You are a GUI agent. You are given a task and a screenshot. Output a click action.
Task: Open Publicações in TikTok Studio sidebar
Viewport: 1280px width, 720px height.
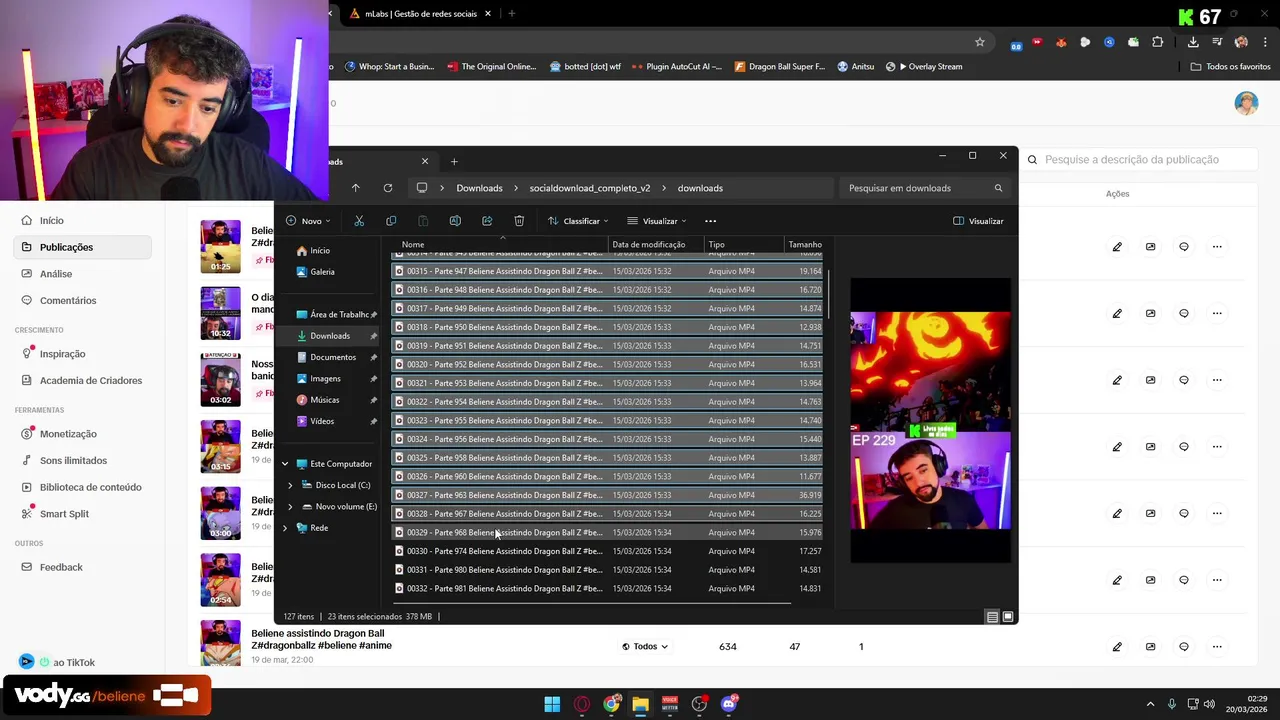pyautogui.click(x=82, y=247)
